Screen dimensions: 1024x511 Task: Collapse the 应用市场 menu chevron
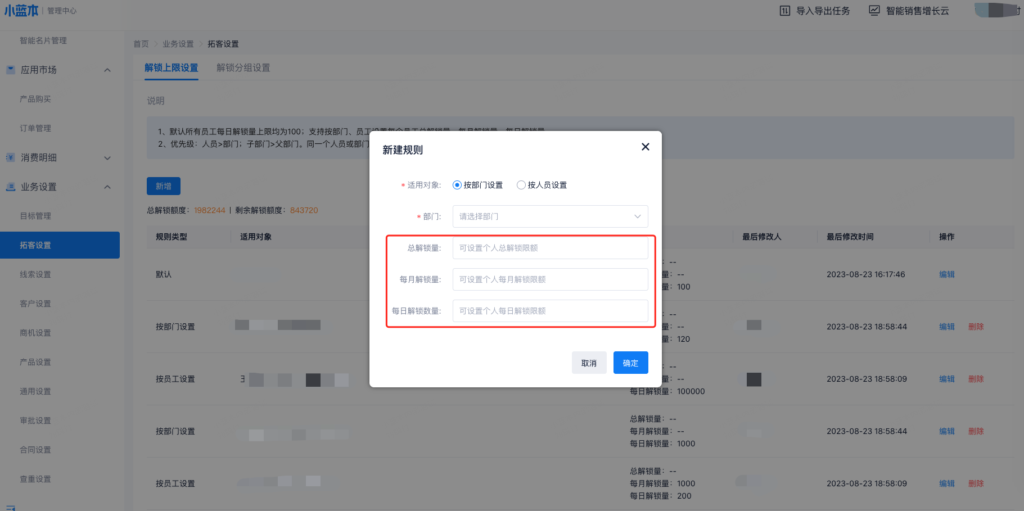click(107, 70)
